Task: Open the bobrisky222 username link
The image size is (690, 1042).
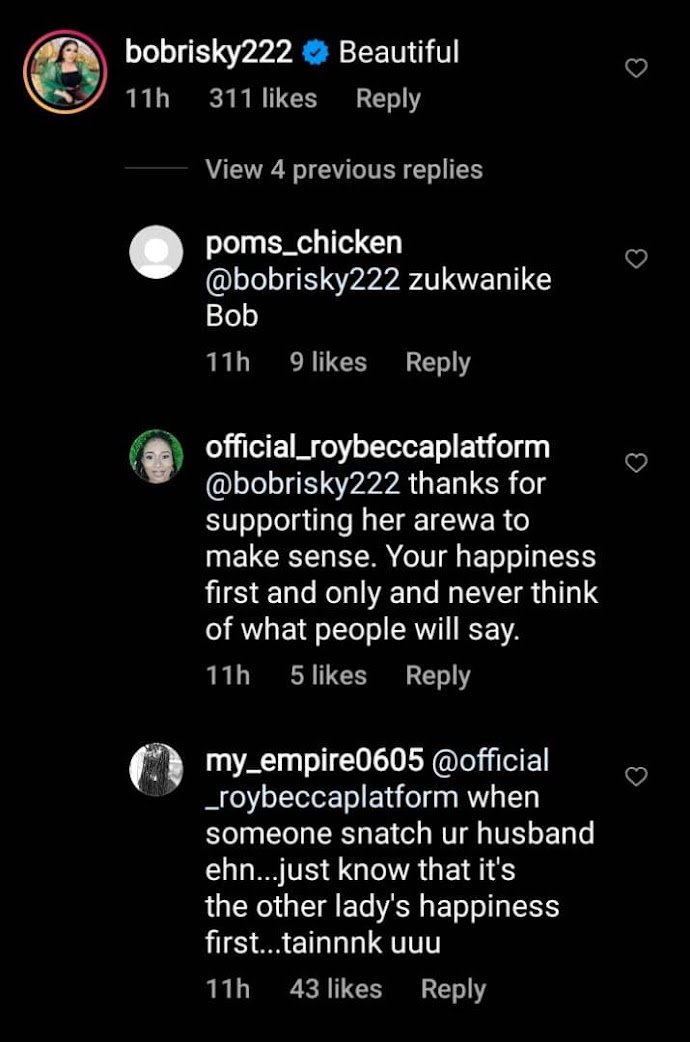Action: pos(209,52)
